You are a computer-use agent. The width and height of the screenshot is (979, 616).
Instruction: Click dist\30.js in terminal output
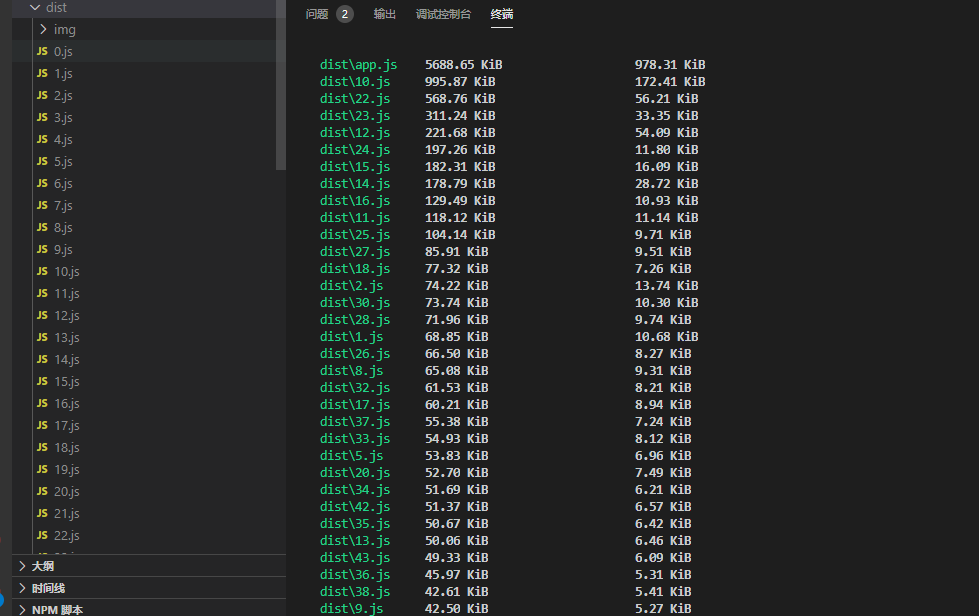pos(355,303)
